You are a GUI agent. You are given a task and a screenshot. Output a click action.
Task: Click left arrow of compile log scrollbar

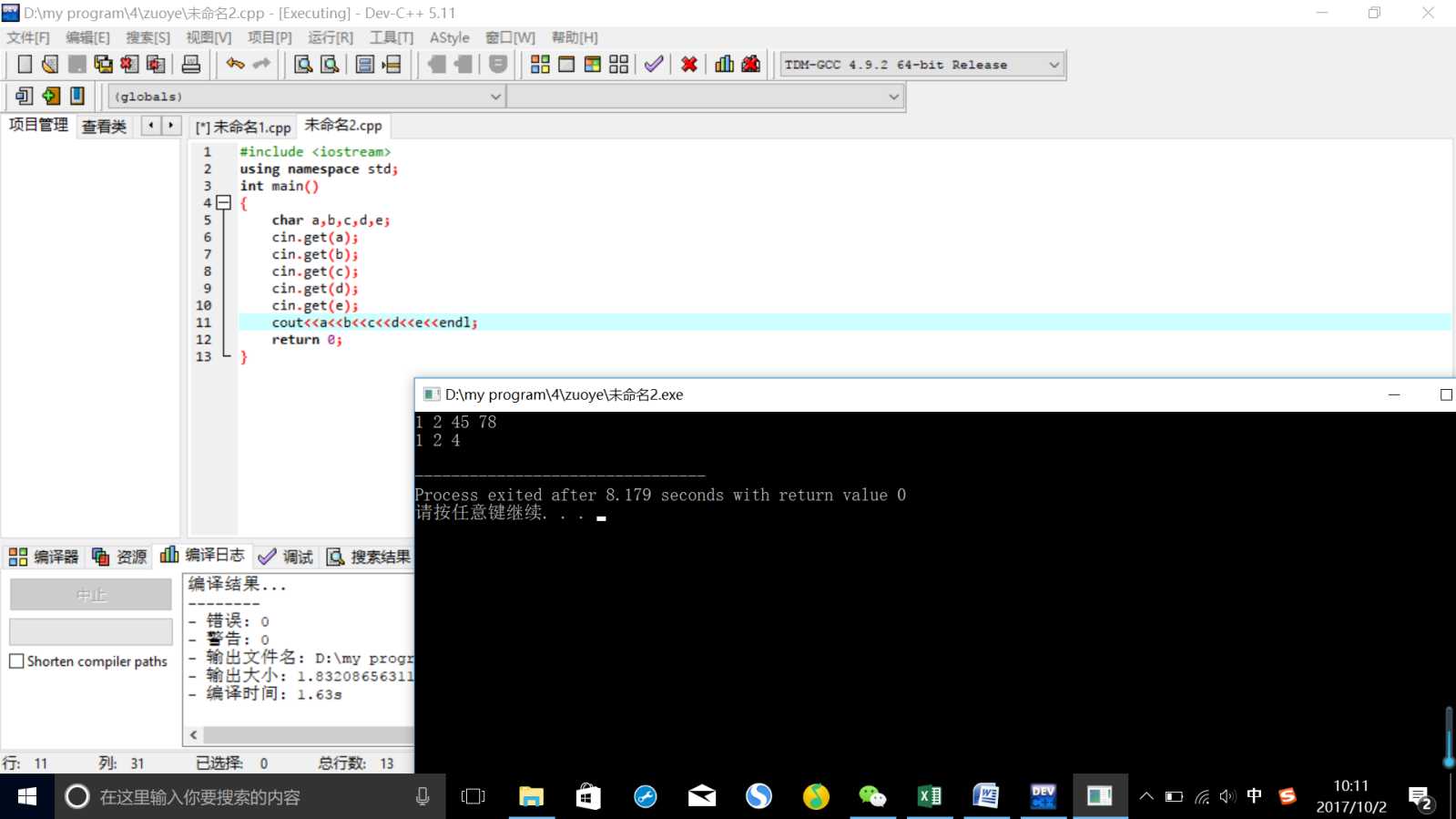(x=193, y=734)
